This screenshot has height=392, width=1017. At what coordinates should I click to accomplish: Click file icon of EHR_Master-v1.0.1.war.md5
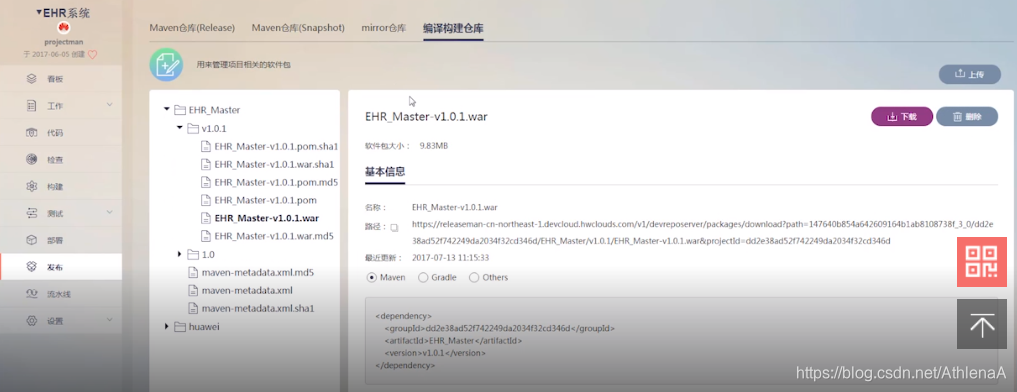(x=206, y=236)
